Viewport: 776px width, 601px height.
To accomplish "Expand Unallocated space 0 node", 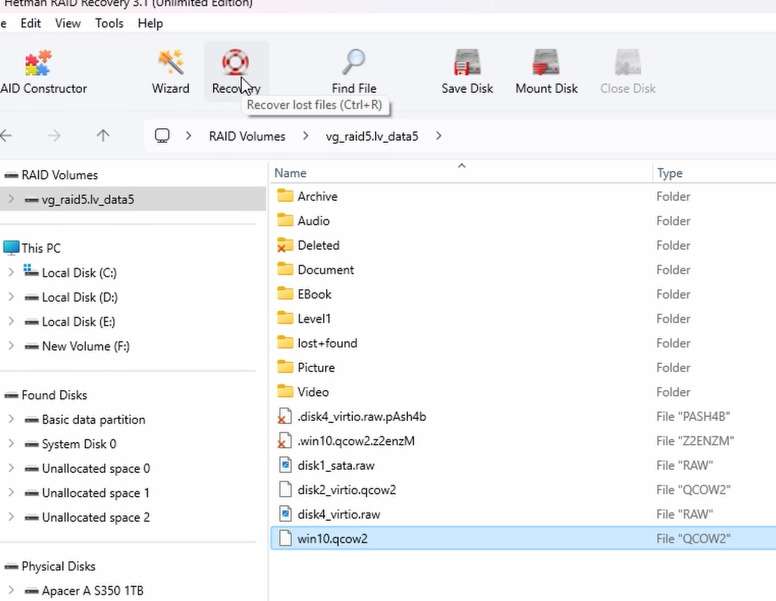I will point(11,468).
